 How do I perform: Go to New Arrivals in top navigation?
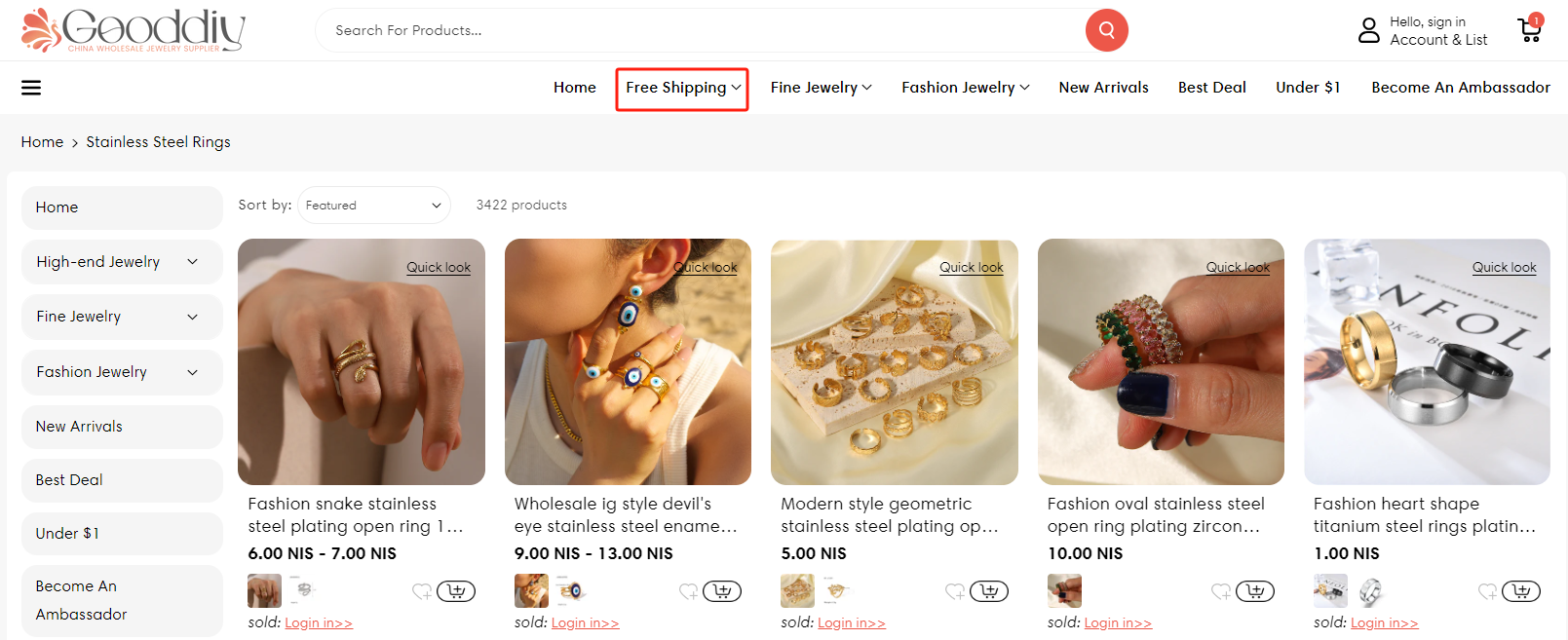(1103, 88)
